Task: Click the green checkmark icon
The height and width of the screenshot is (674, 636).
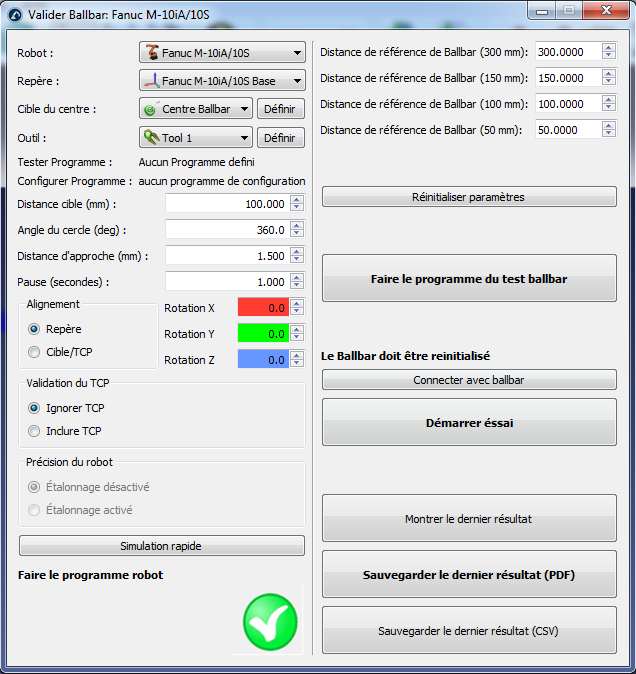Action: click(x=270, y=623)
